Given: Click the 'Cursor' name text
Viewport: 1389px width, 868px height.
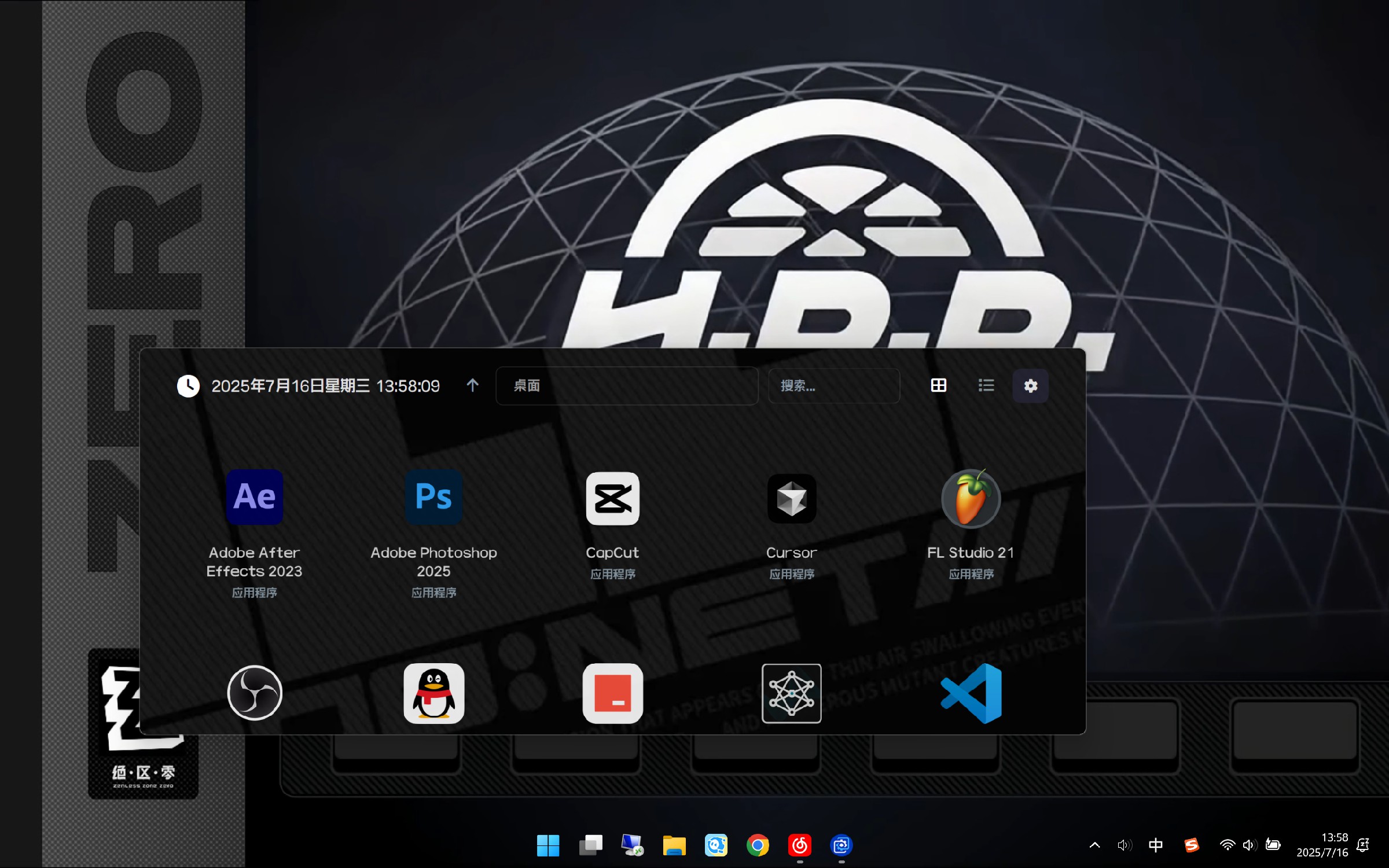Looking at the screenshot, I should click(x=792, y=553).
